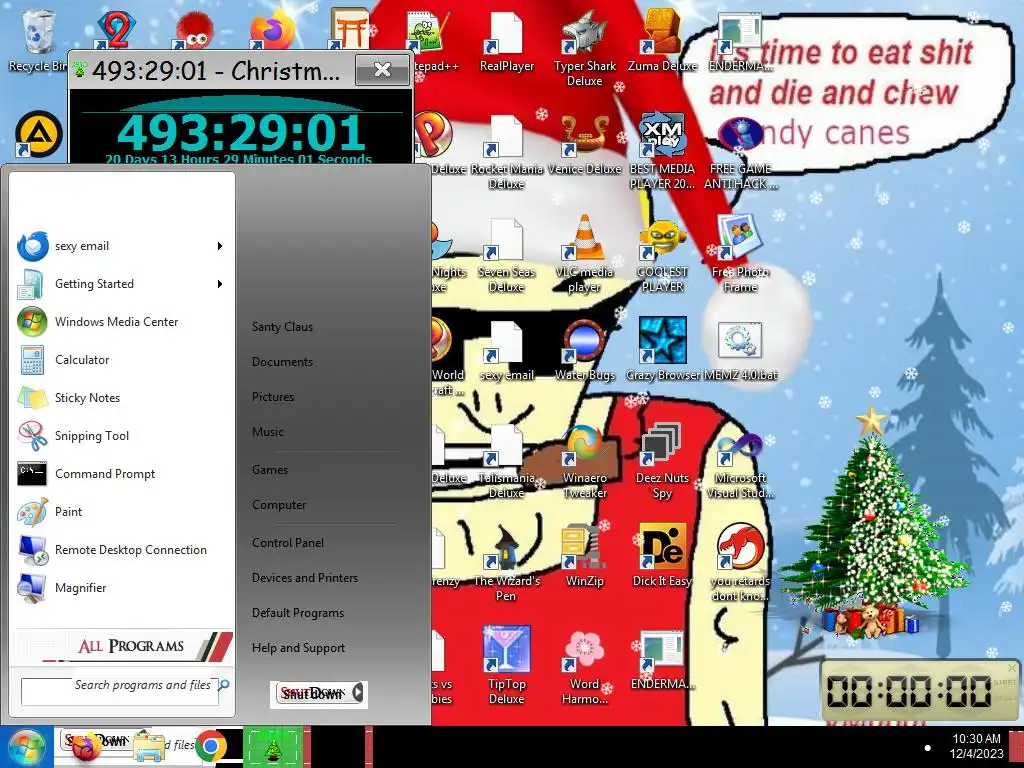This screenshot has height=768, width=1024.
Task: Launch TipTop Deluxe desktop shortcut
Action: (506, 666)
